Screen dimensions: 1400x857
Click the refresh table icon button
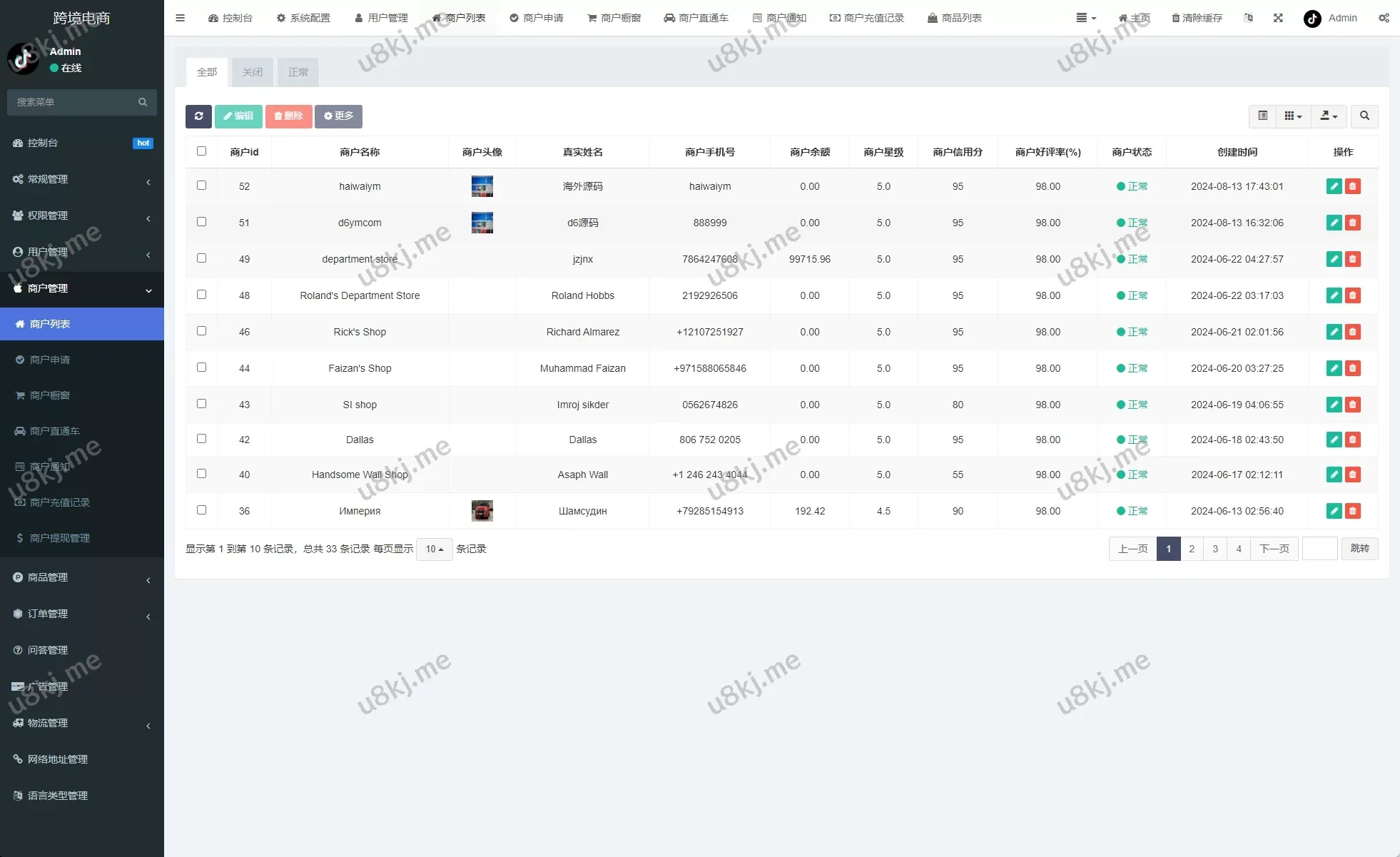(x=198, y=116)
